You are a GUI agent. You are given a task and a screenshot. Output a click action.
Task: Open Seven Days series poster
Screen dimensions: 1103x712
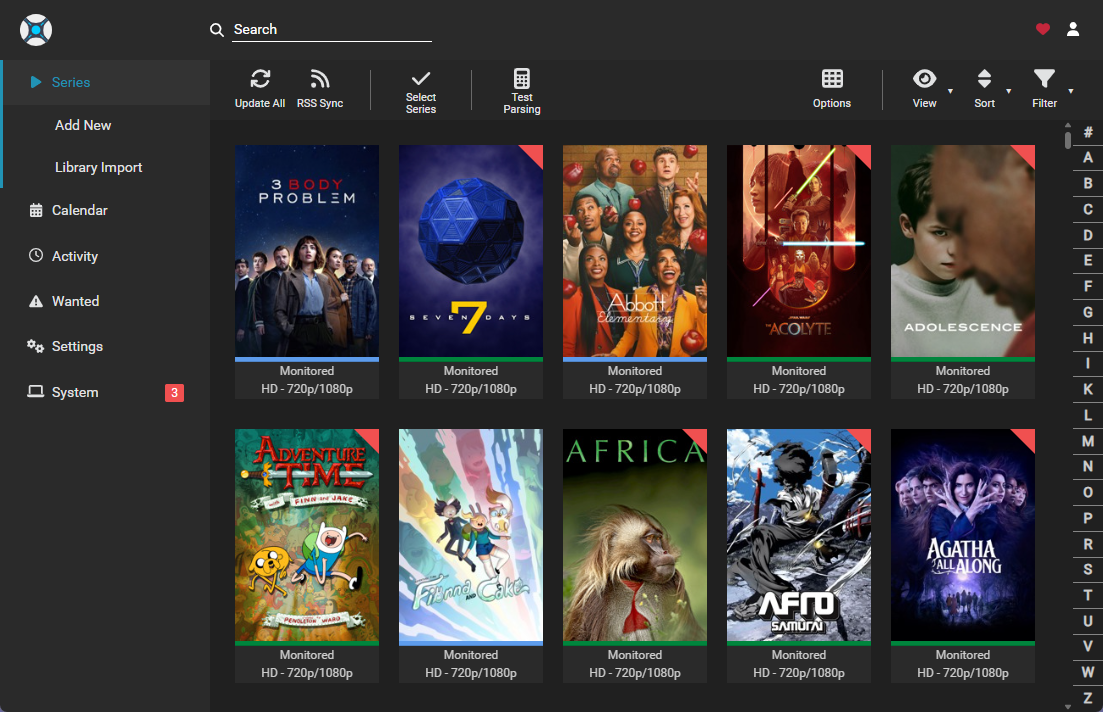pos(471,251)
